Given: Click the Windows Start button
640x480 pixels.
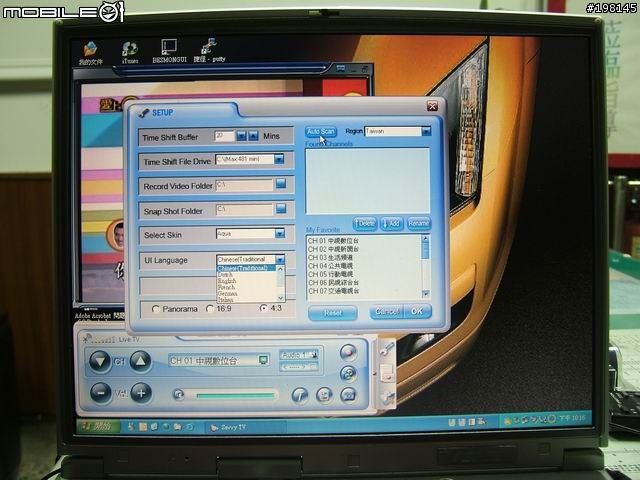Looking at the screenshot, I should coord(98,427).
